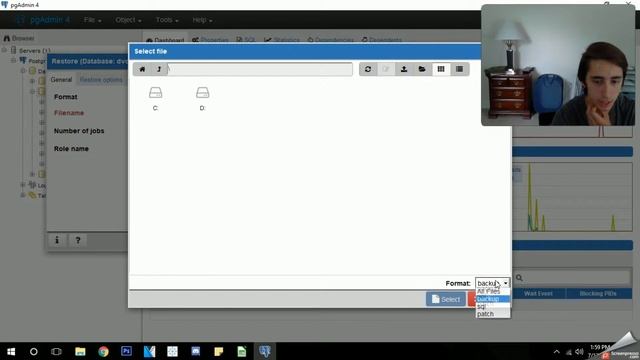The image size is (640, 360).
Task: Click the Wait Event column header
Action: (538, 293)
